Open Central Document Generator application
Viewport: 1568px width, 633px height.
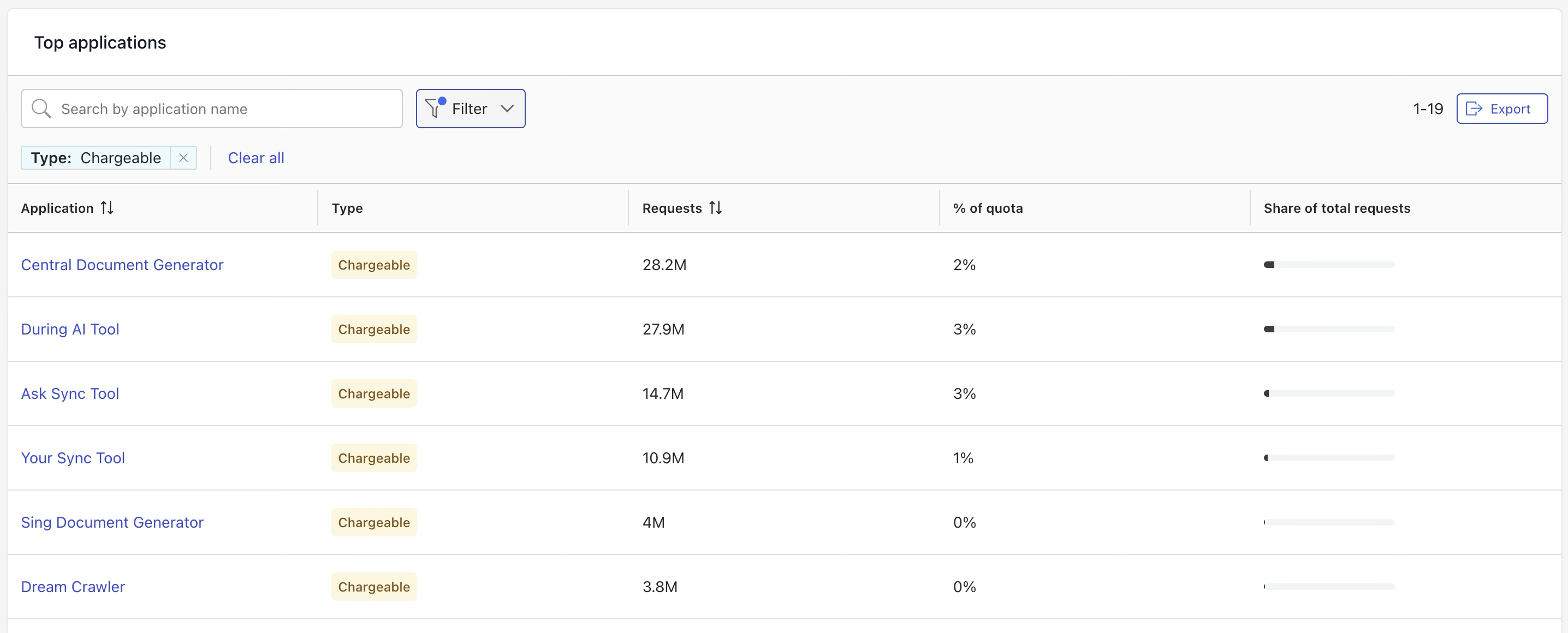point(122,265)
